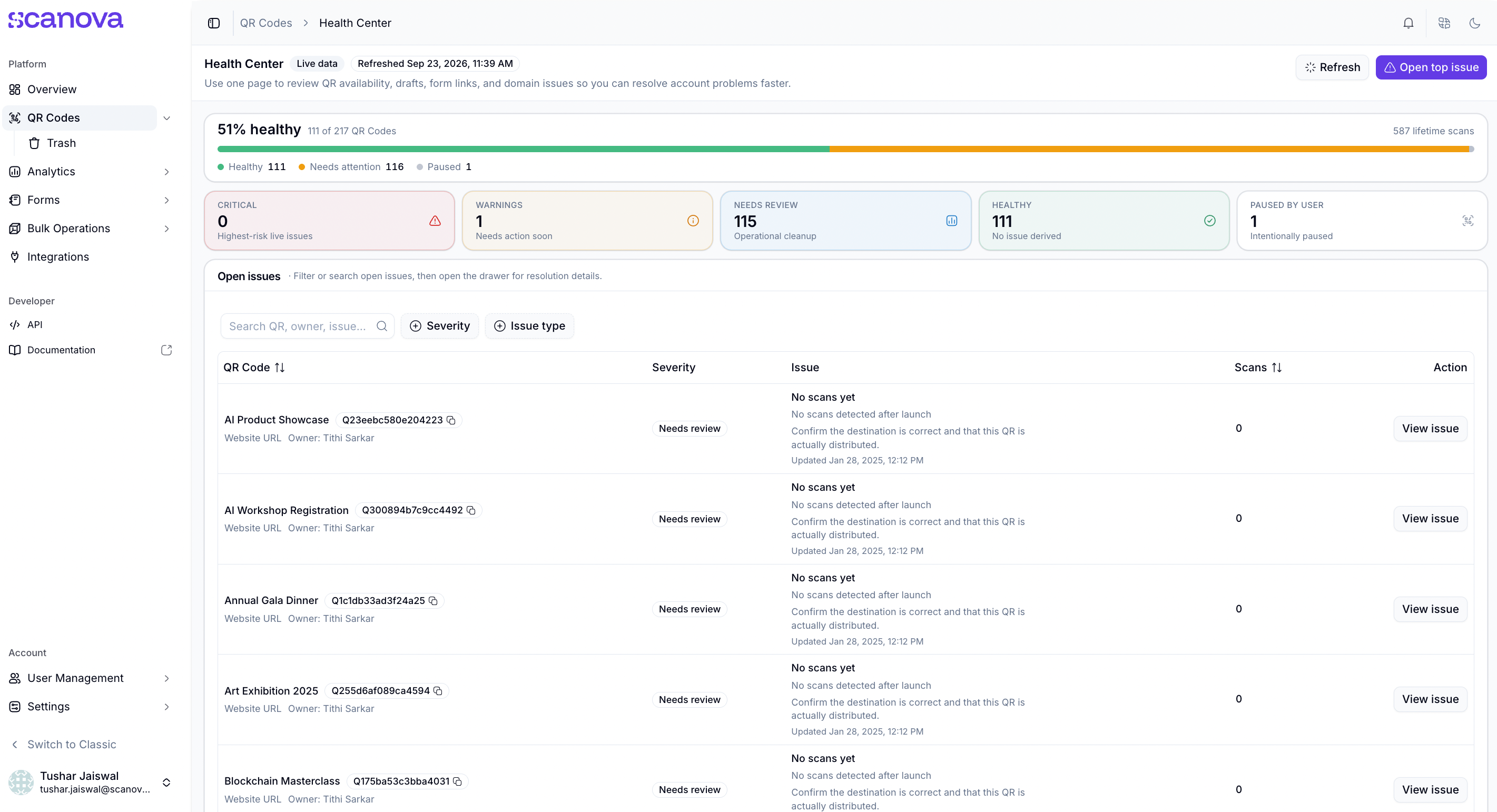Screen dimensions: 1497x812
Task: Click the health progress bar
Action: [845, 149]
